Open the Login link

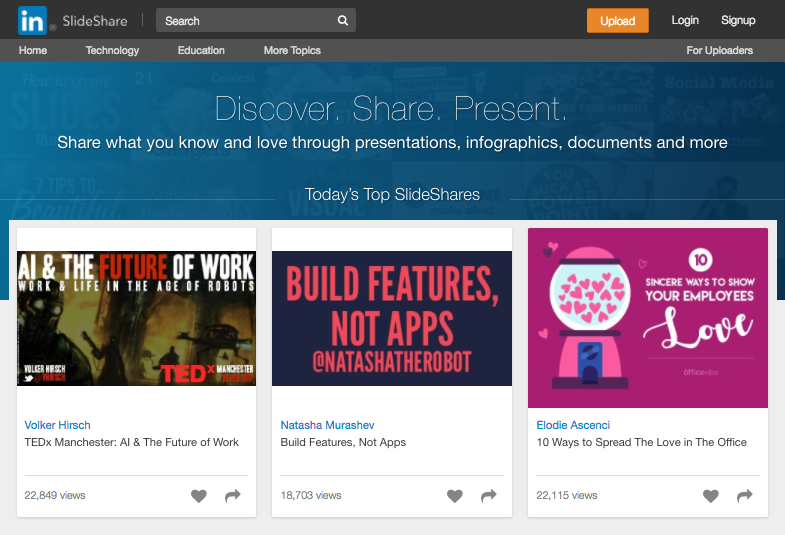pyautogui.click(x=684, y=21)
